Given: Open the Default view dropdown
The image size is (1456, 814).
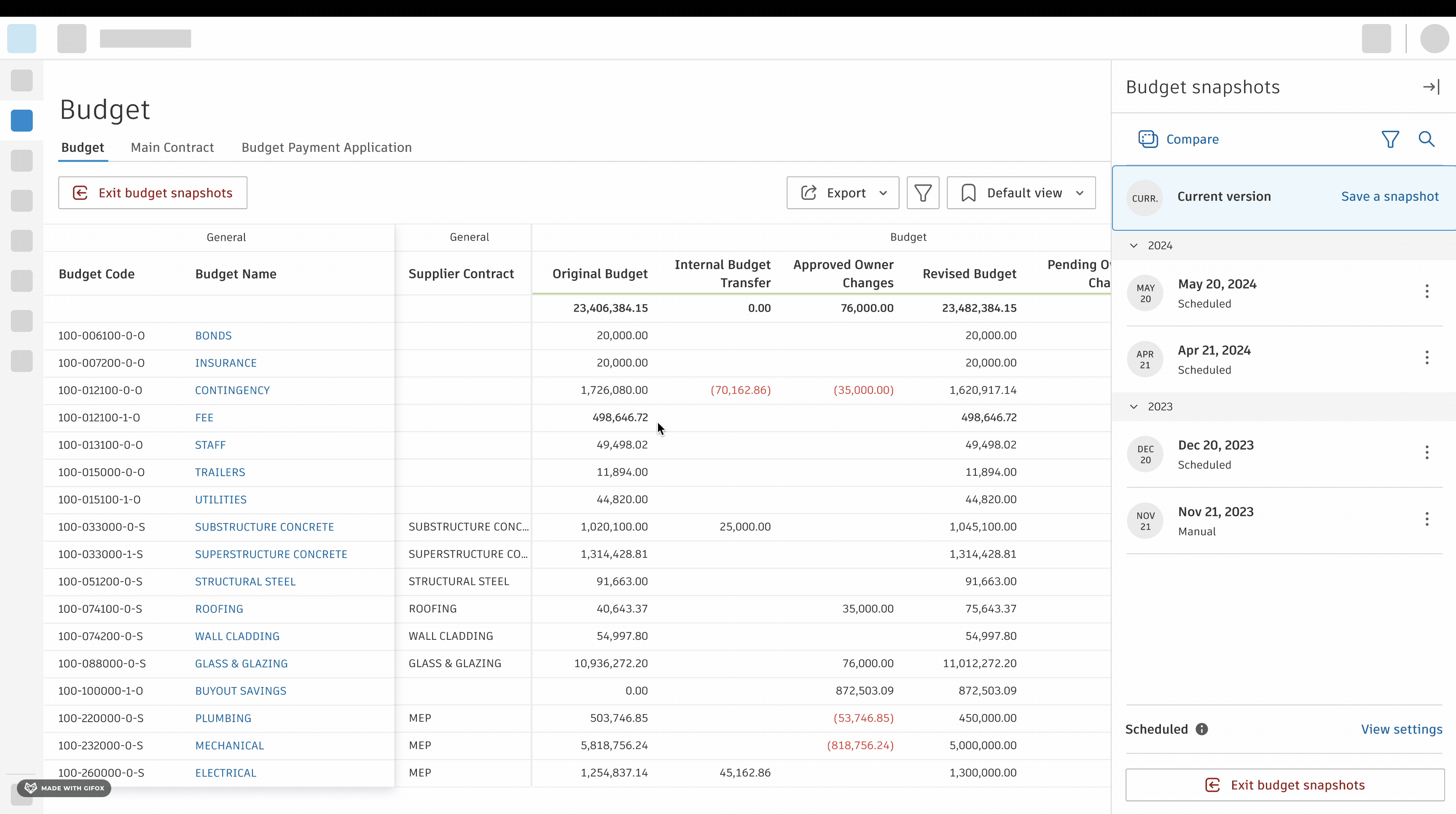Looking at the screenshot, I should pyautogui.click(x=1021, y=193).
